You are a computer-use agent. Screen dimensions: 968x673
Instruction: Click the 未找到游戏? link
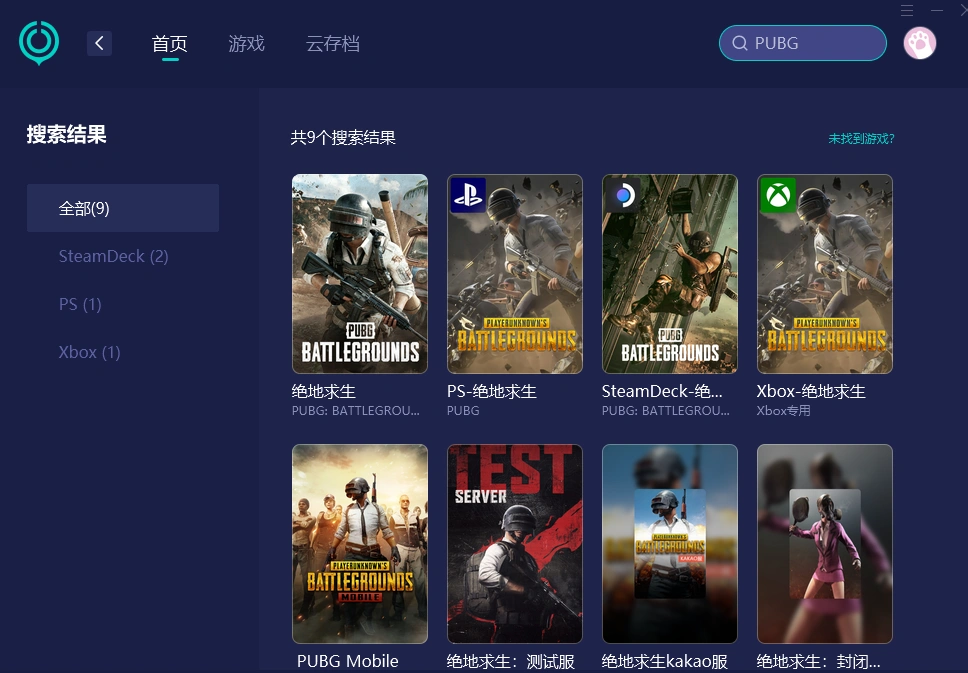point(861,139)
